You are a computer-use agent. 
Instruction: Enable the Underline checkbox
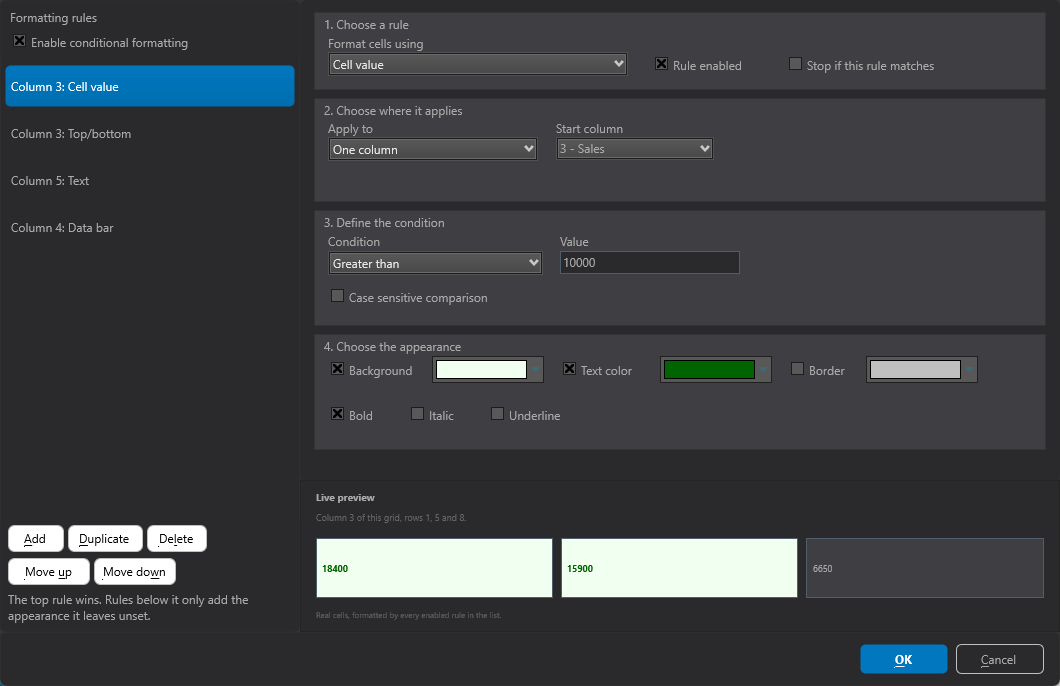pyautogui.click(x=497, y=414)
